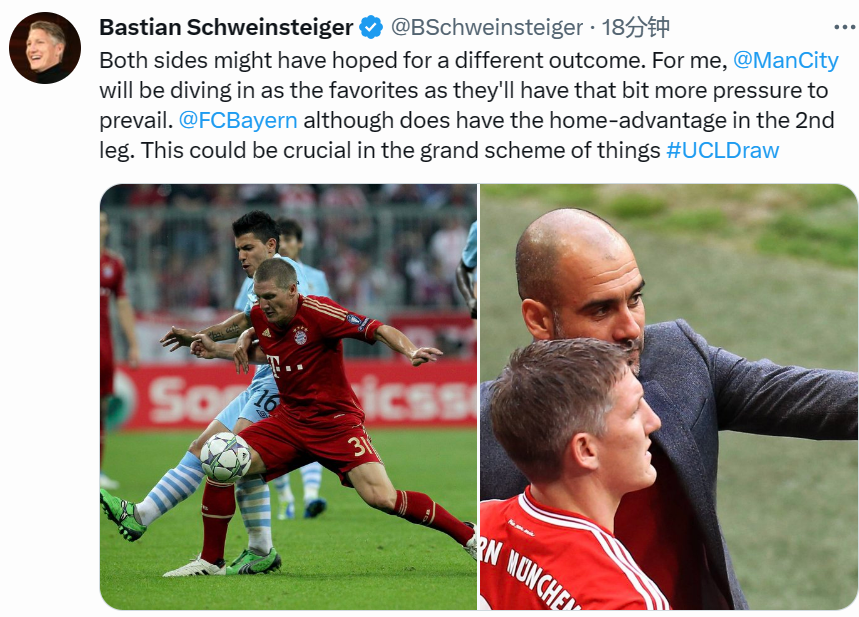Viewport: 859px width, 617px height.
Task: Click the red advertising board in photo
Action: point(296,396)
